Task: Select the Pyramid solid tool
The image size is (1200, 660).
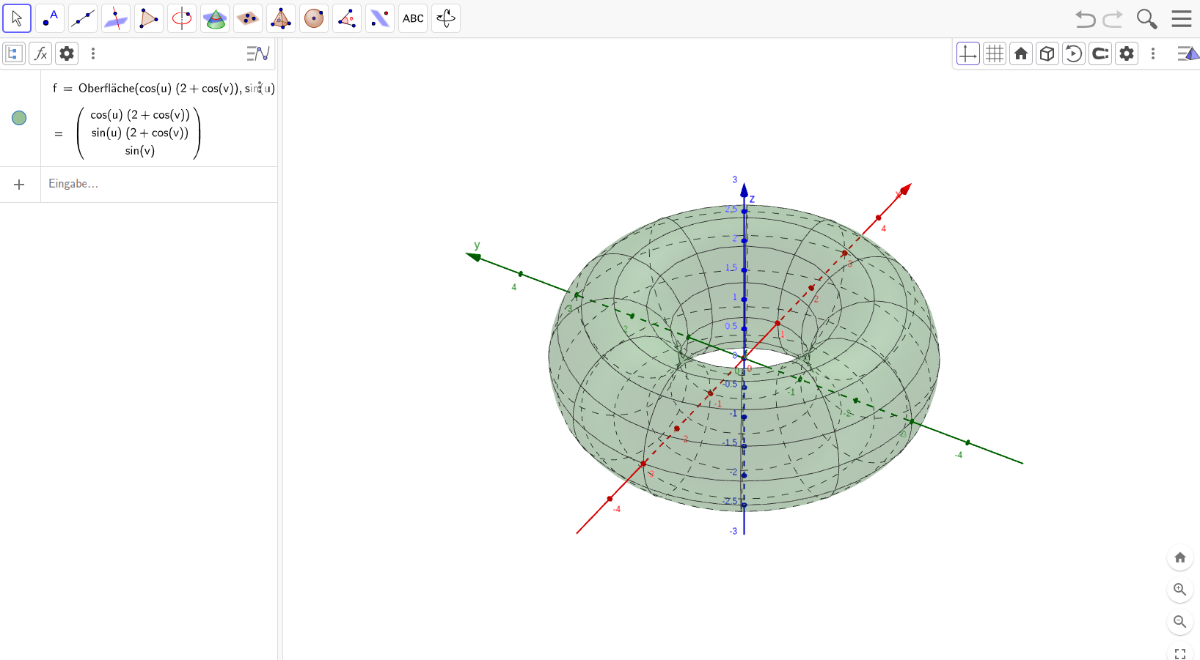Action: click(x=281, y=18)
